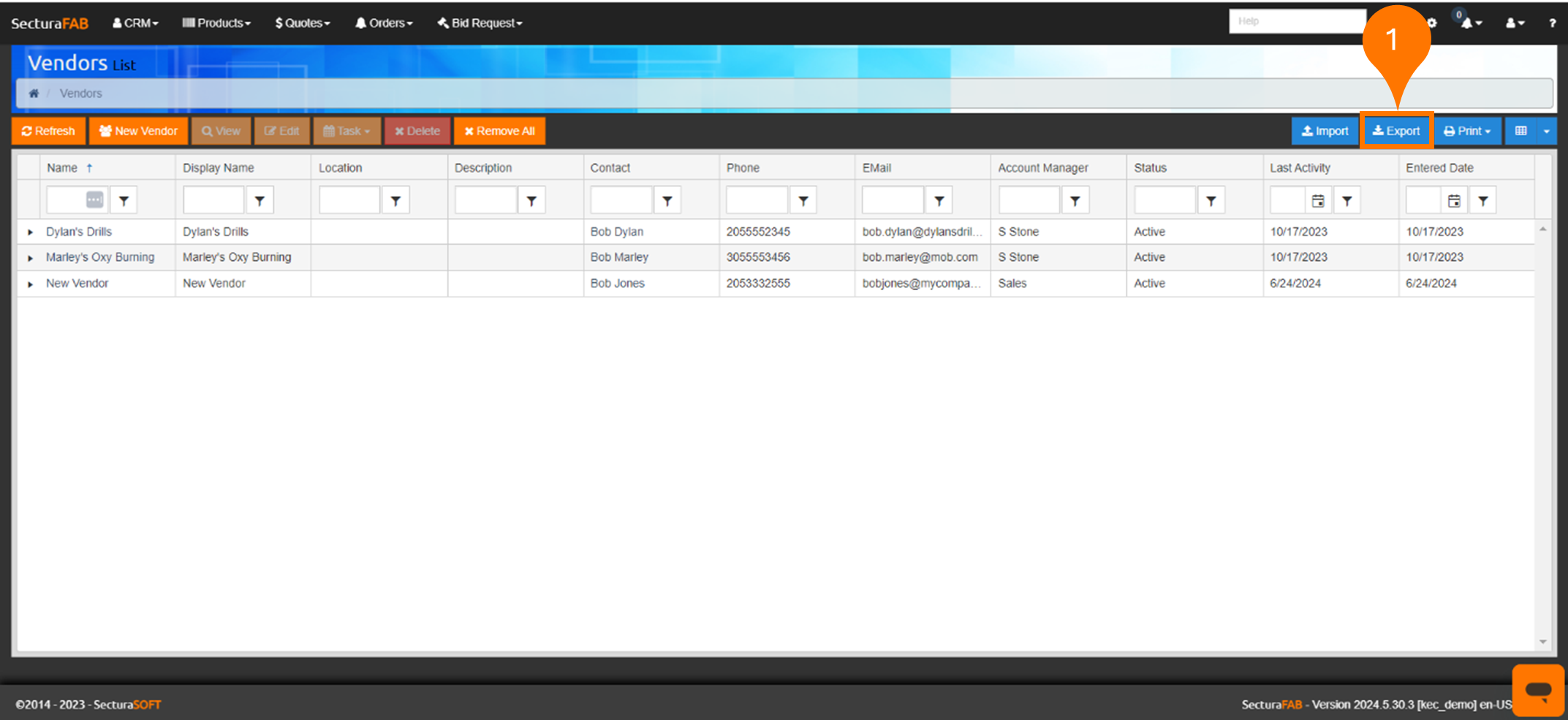Click the Status column filter funnel icon
Viewport: 1568px width, 720px height.
pyautogui.click(x=1211, y=200)
